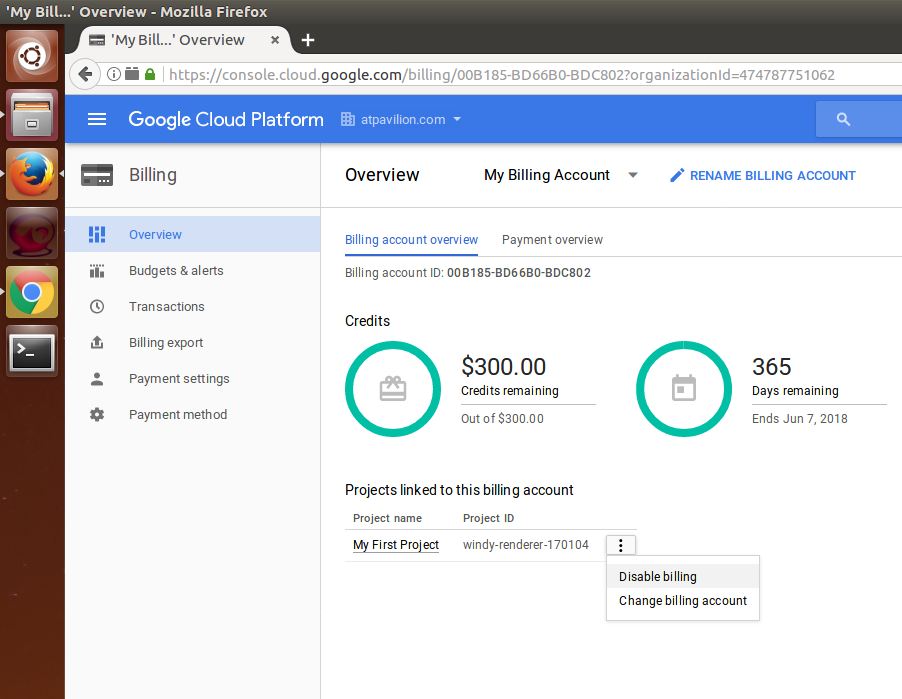Click the Billing heading in sidebar
The image size is (902, 699).
tap(153, 175)
